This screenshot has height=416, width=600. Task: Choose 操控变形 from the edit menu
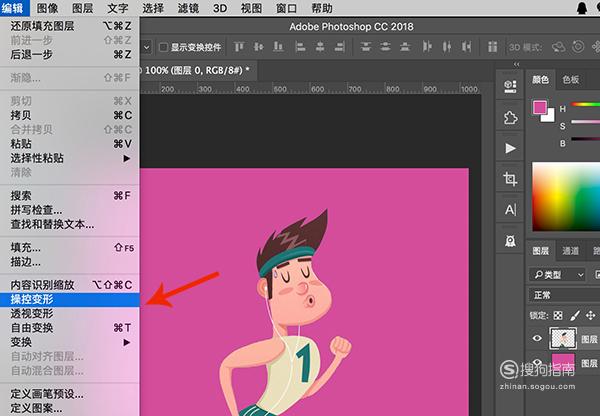pyautogui.click(x=70, y=299)
